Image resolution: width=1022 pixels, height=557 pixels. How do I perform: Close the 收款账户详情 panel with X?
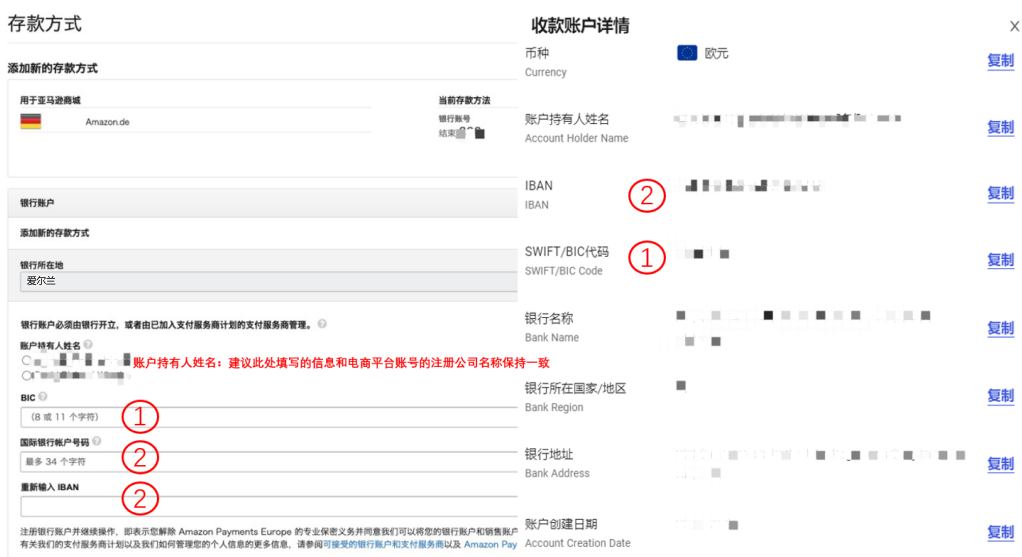coord(1014,27)
